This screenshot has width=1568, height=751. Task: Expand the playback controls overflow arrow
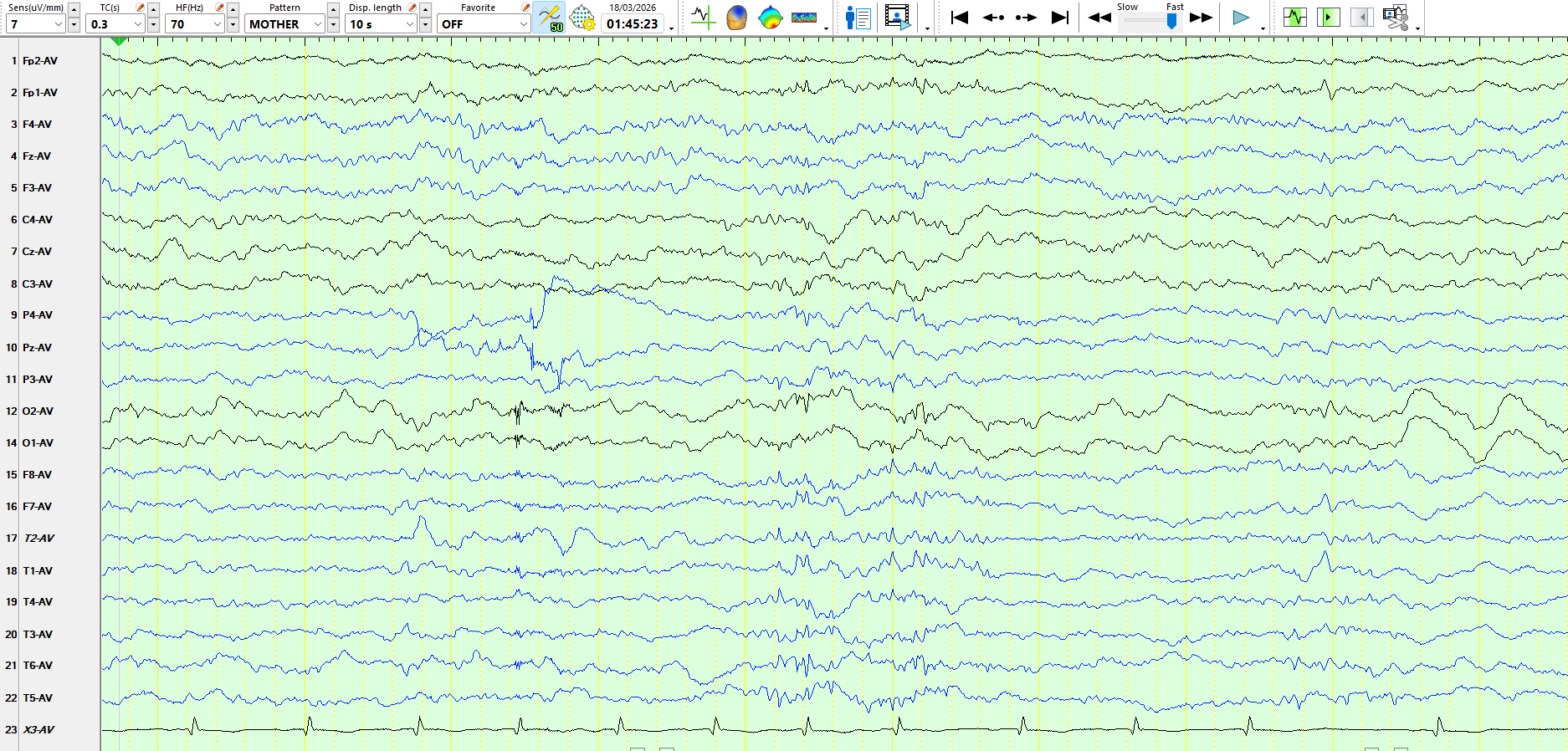click(1263, 28)
